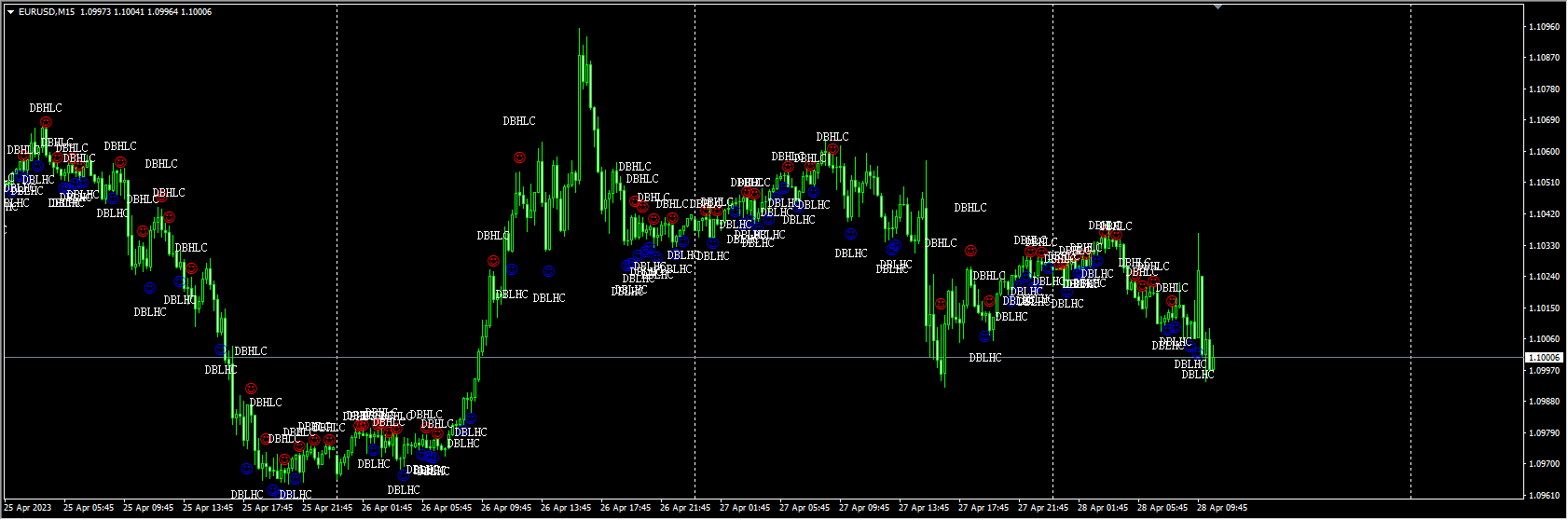The width and height of the screenshot is (1568, 520).
Task: Click the 26 Apr 17:45 time label
Action: point(626,508)
